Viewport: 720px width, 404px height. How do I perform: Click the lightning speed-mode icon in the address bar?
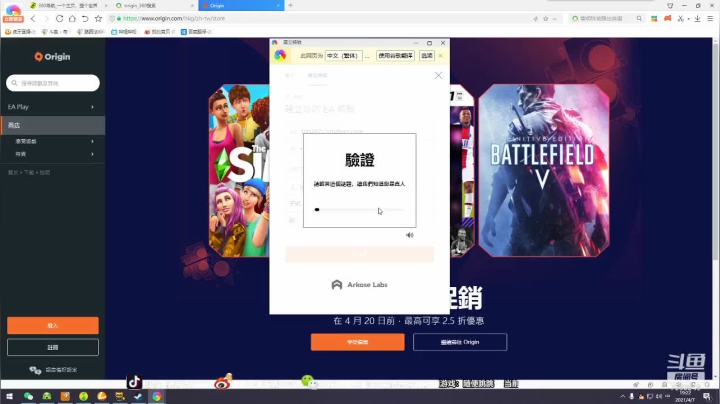tap(535, 19)
